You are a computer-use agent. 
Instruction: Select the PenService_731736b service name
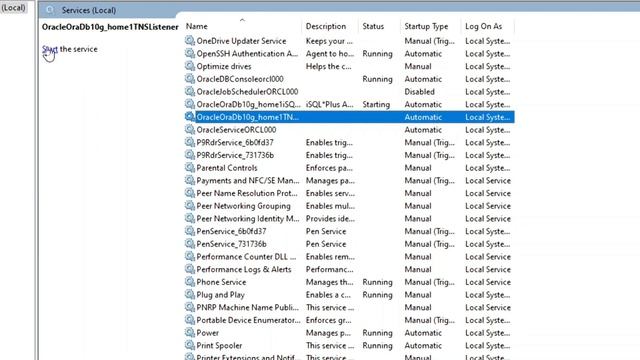coord(231,244)
